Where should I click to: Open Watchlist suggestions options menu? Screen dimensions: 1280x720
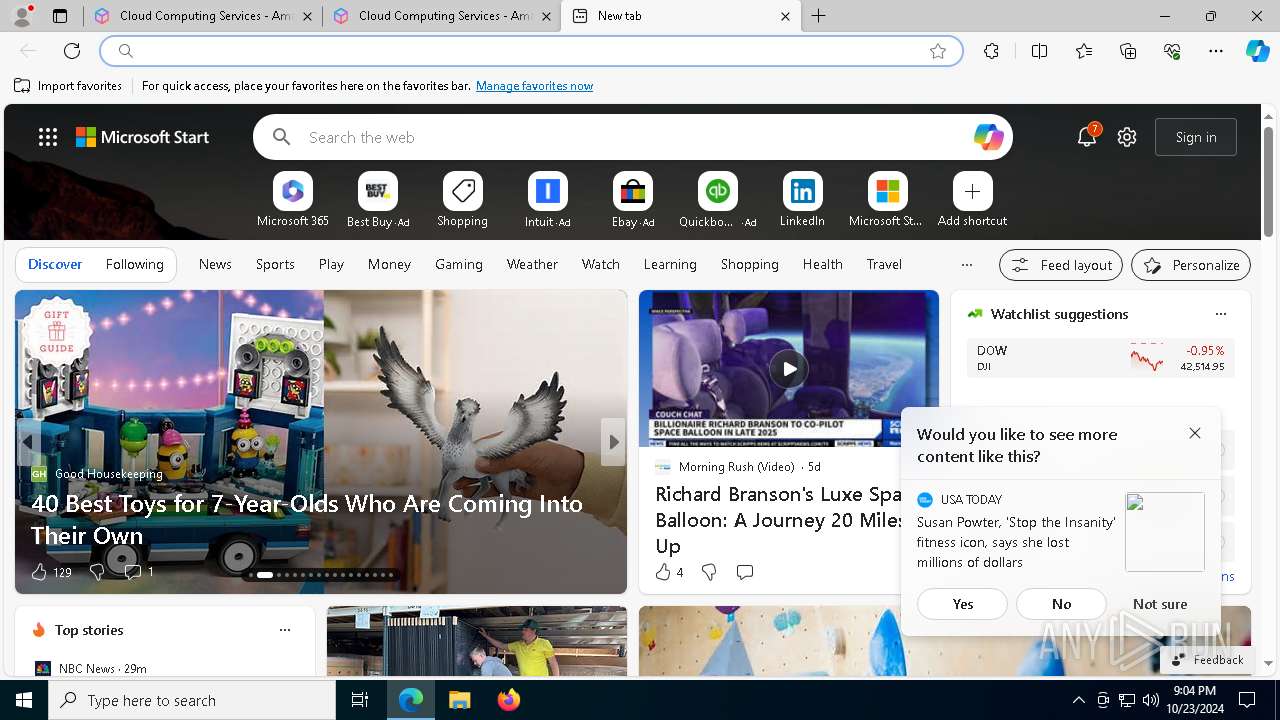coord(1221,314)
